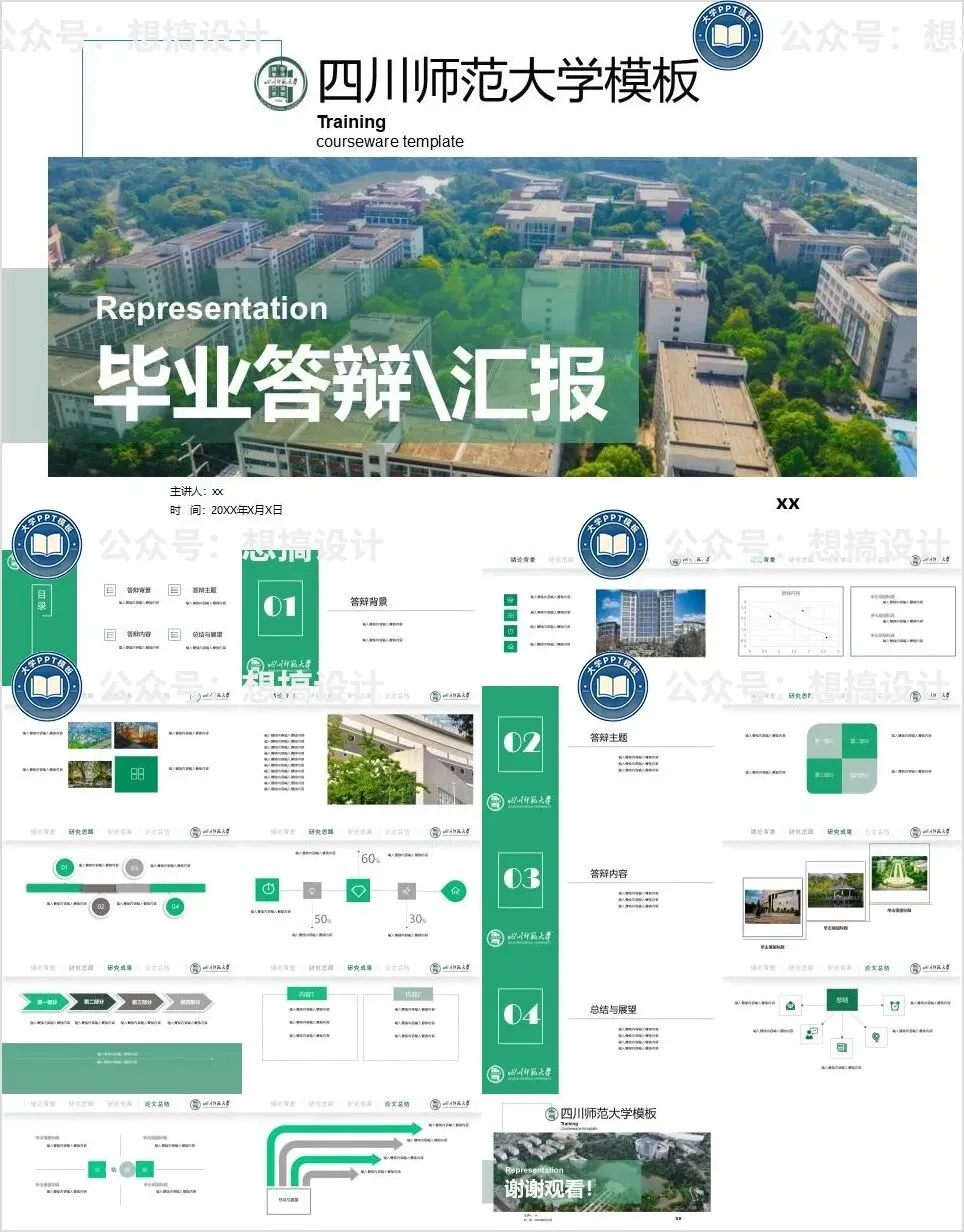Image resolution: width=964 pixels, height=1232 pixels.
Task: Click the 03 section number box
Action: (521, 879)
